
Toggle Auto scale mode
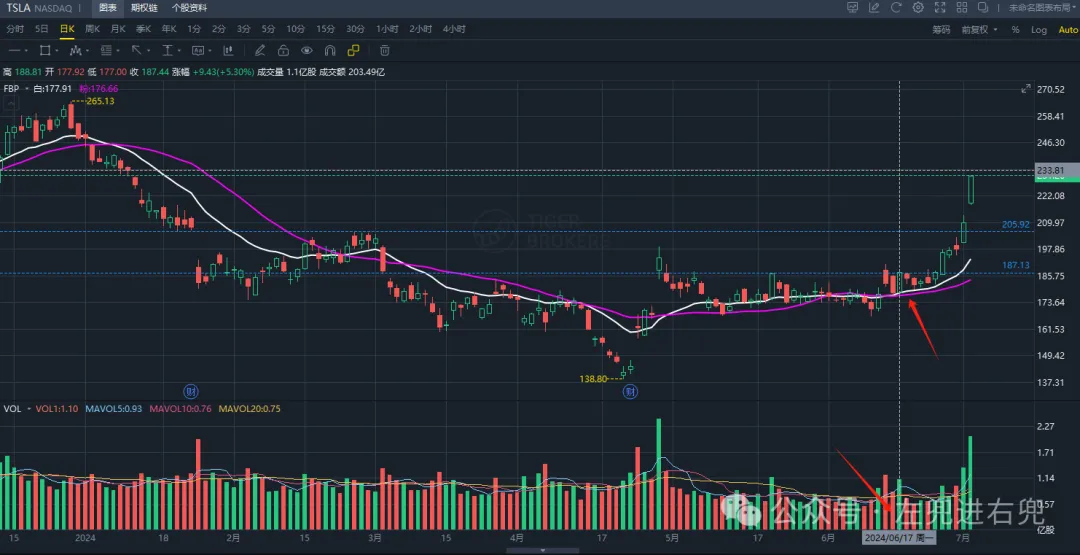pos(1068,30)
